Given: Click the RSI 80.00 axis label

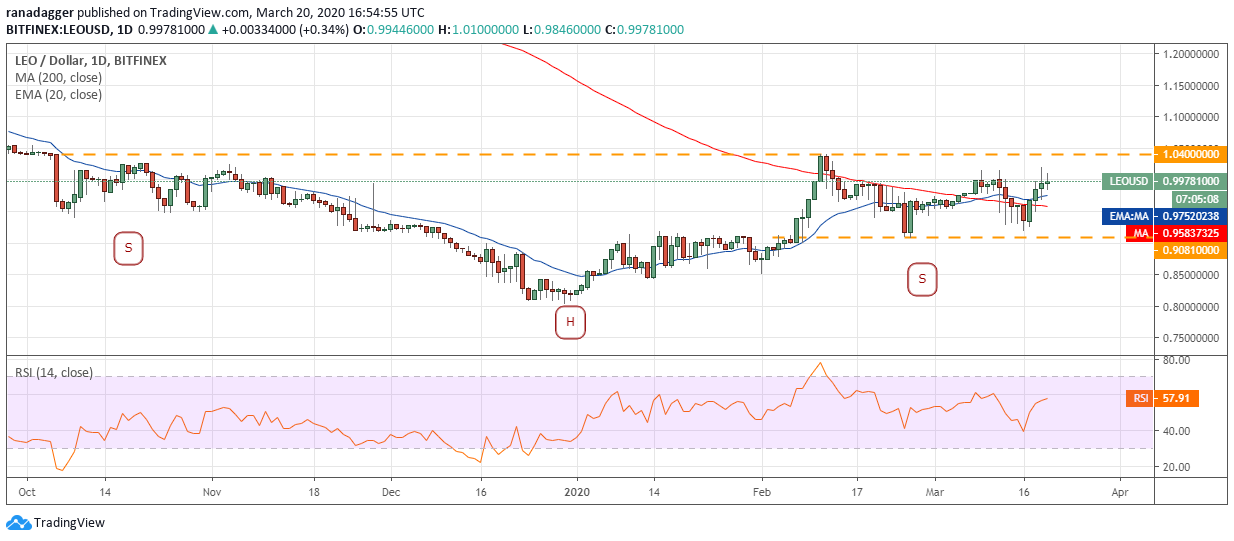Looking at the screenshot, I should click(1174, 359).
